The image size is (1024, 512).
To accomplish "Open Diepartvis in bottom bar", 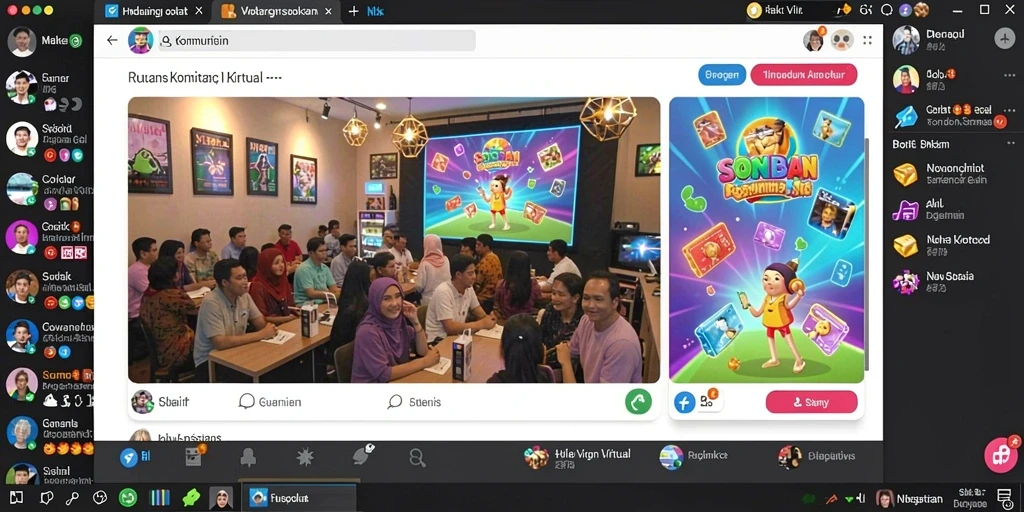I will [x=816, y=456].
